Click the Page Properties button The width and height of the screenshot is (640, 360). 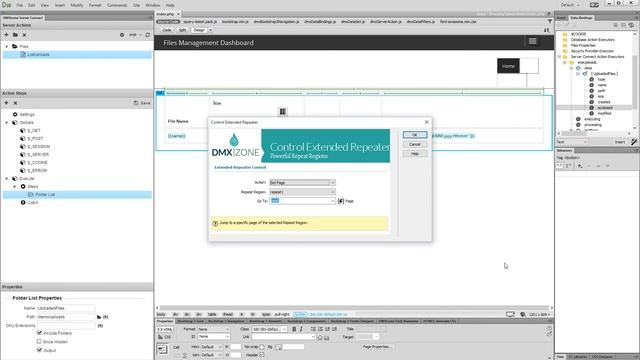[377, 347]
